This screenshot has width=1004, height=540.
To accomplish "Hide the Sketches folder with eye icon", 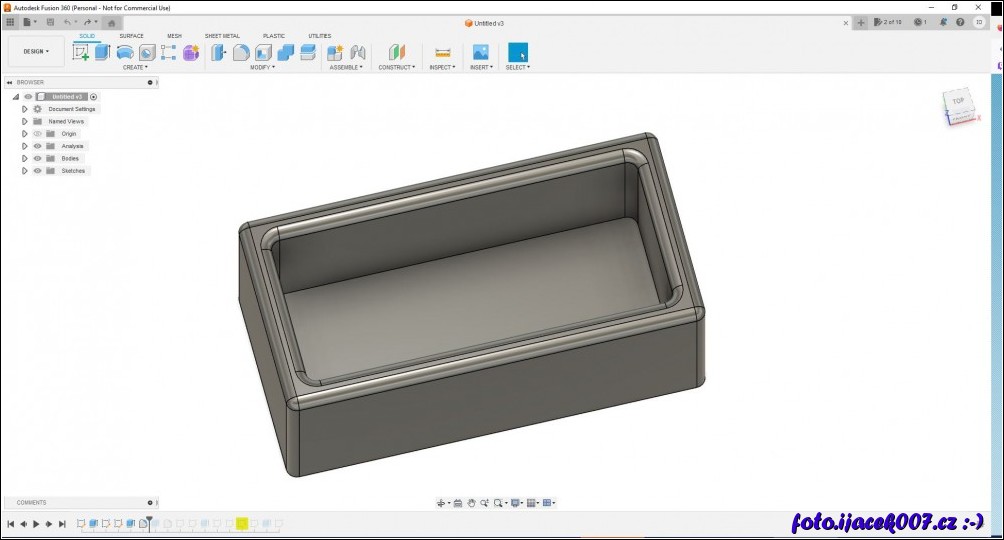I will pyautogui.click(x=38, y=171).
